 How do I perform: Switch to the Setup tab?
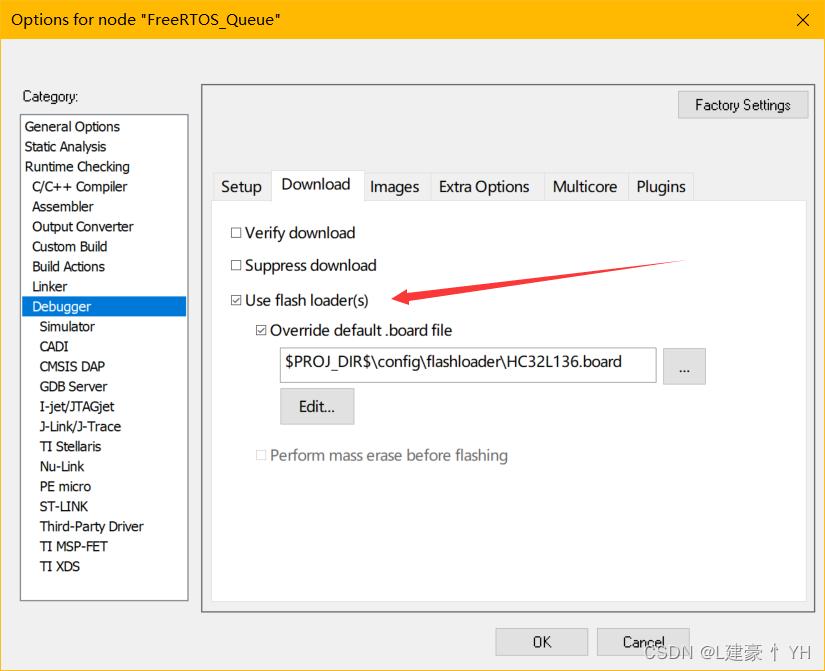(x=242, y=187)
